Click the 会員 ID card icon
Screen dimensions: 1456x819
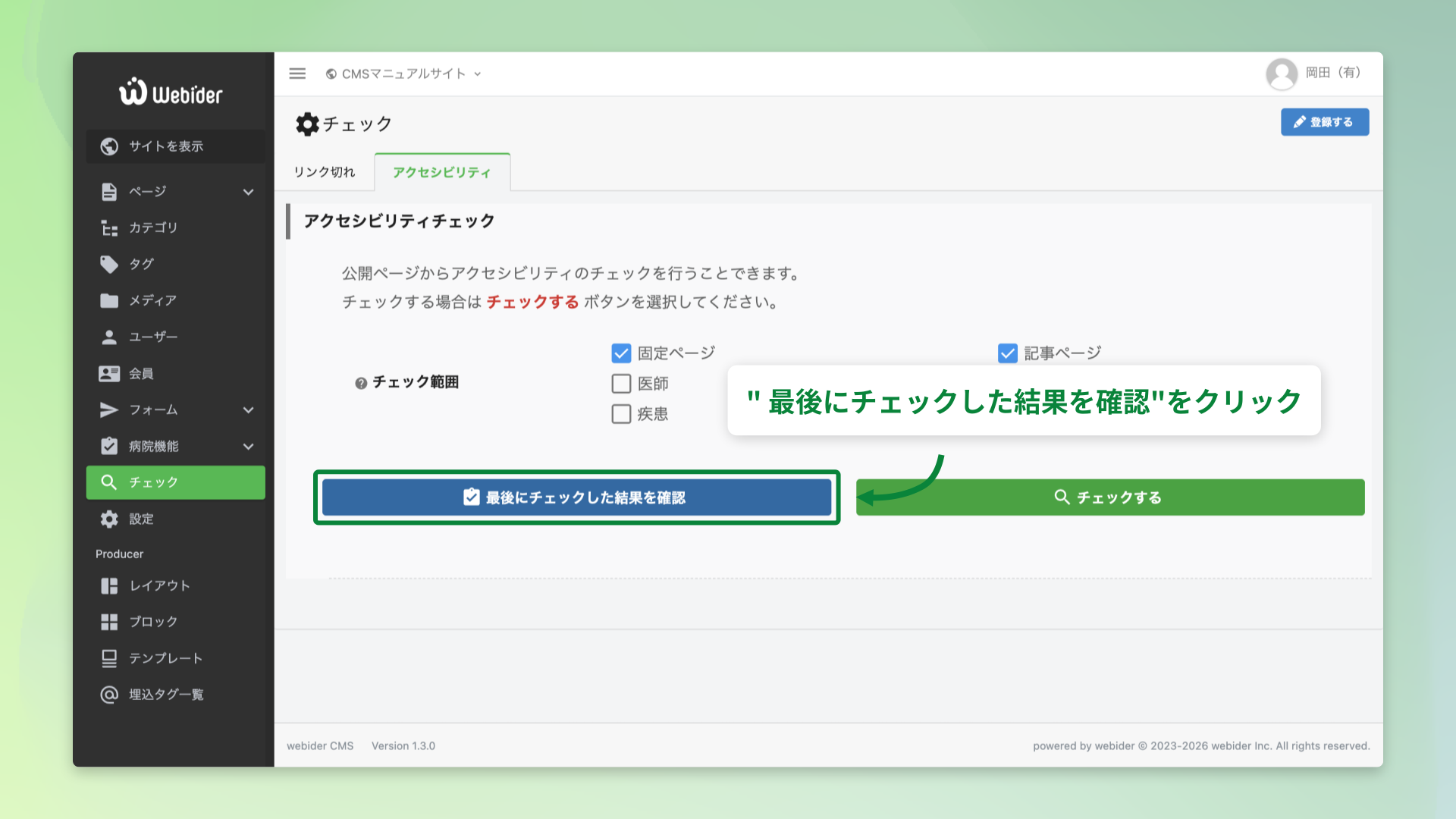pos(109,373)
